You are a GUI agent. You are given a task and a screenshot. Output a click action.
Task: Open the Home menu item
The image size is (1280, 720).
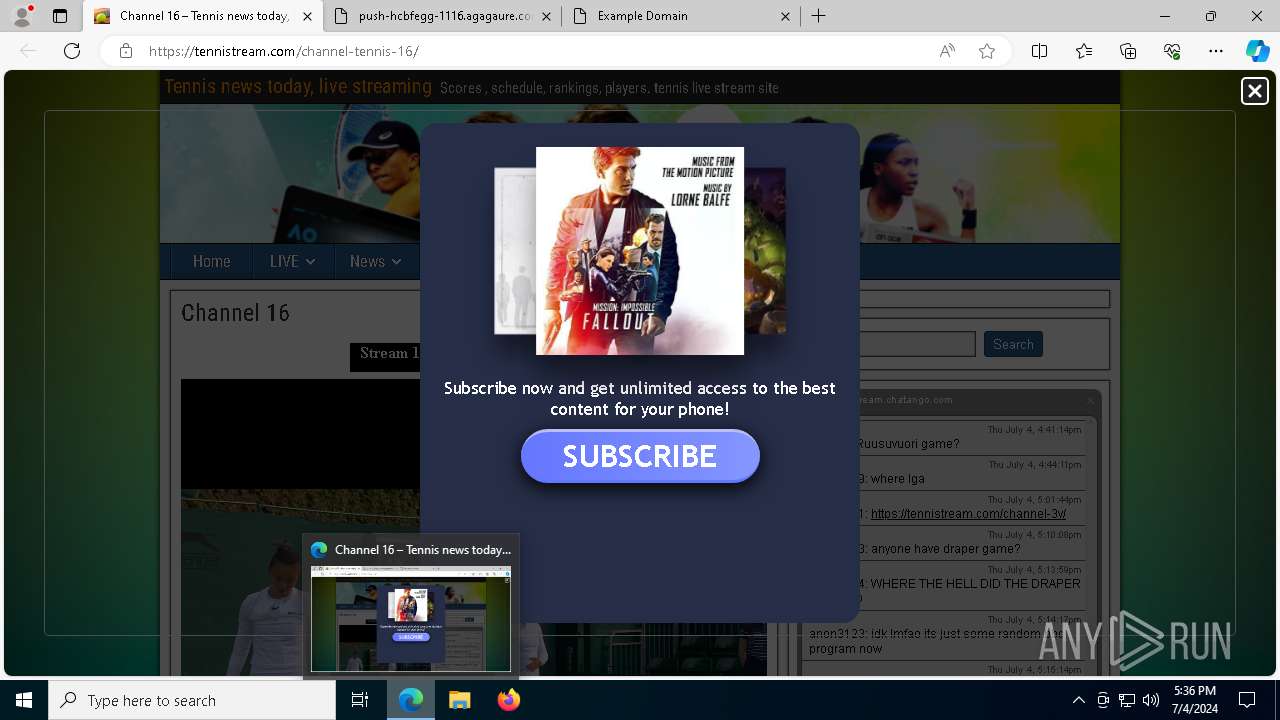coord(211,261)
